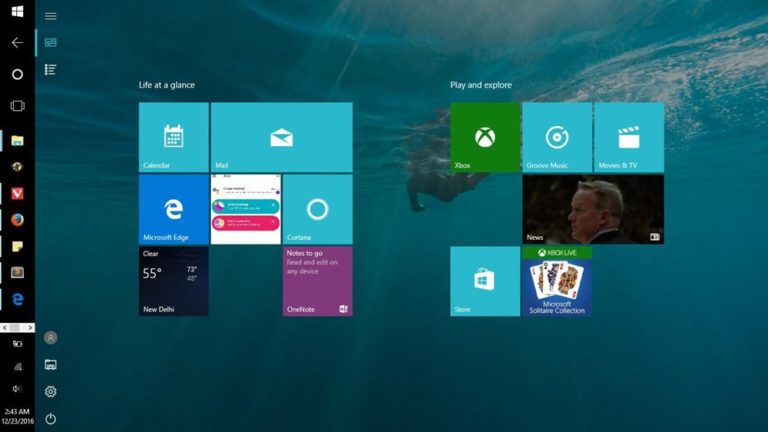768x432 pixels.
Task: Open Cortana from the taskbar circle
Action: pos(17,74)
